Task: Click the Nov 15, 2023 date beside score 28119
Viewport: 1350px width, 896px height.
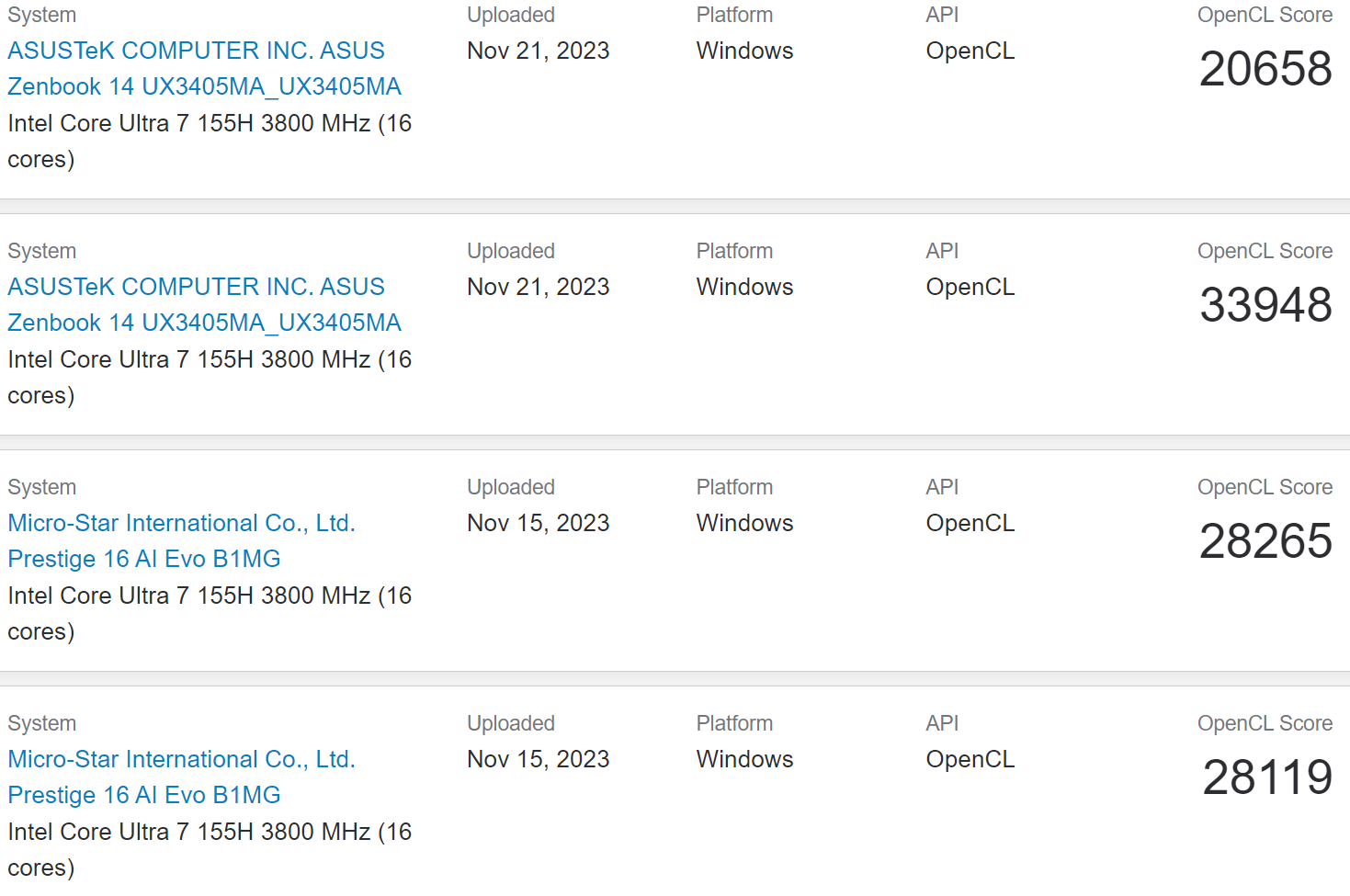Action: tap(538, 759)
